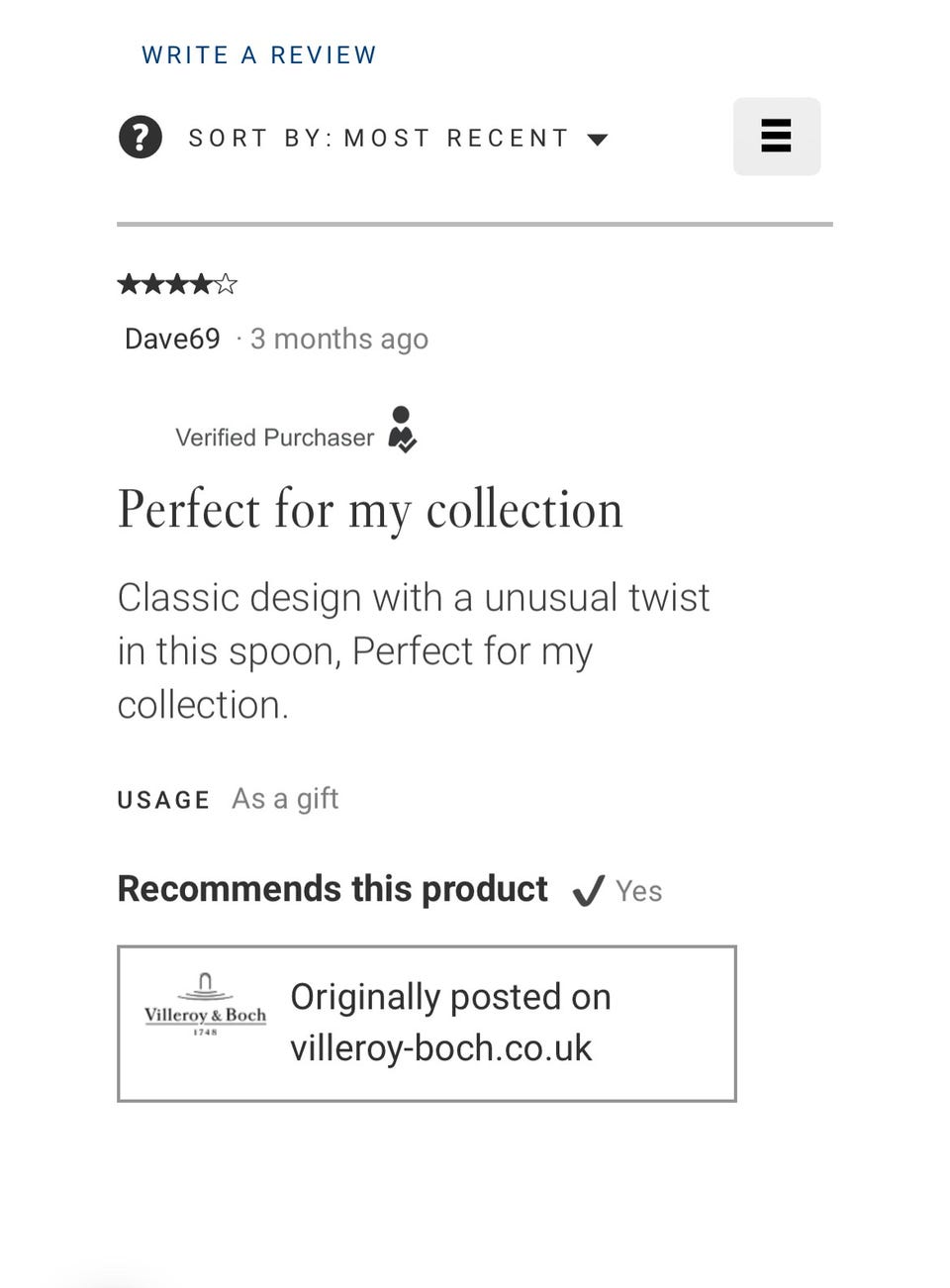The width and height of the screenshot is (950, 1288).
Task: Click the recommendation checkmark icon
Action: pyautogui.click(x=588, y=891)
